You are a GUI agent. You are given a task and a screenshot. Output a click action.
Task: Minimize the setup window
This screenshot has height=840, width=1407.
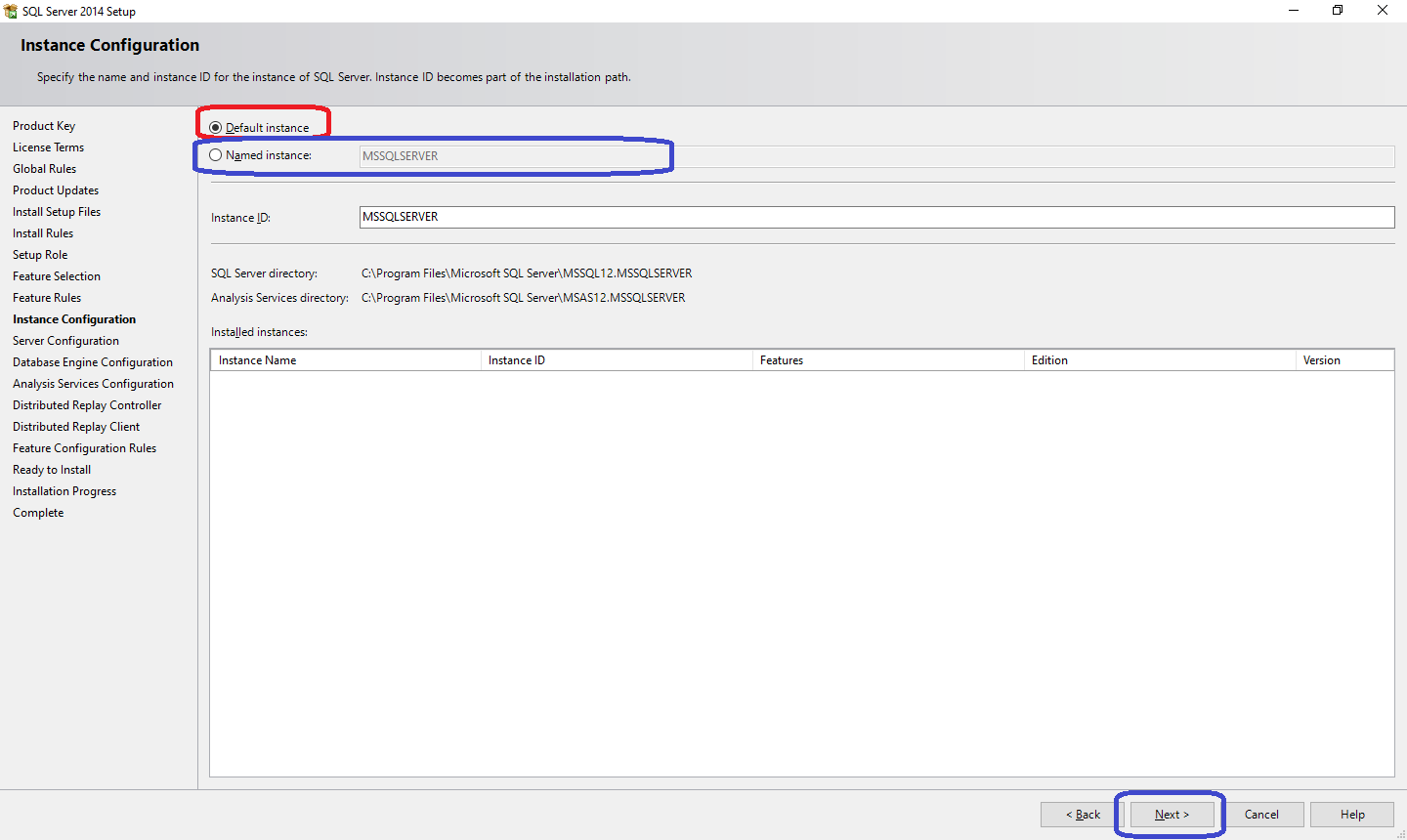click(x=1294, y=11)
